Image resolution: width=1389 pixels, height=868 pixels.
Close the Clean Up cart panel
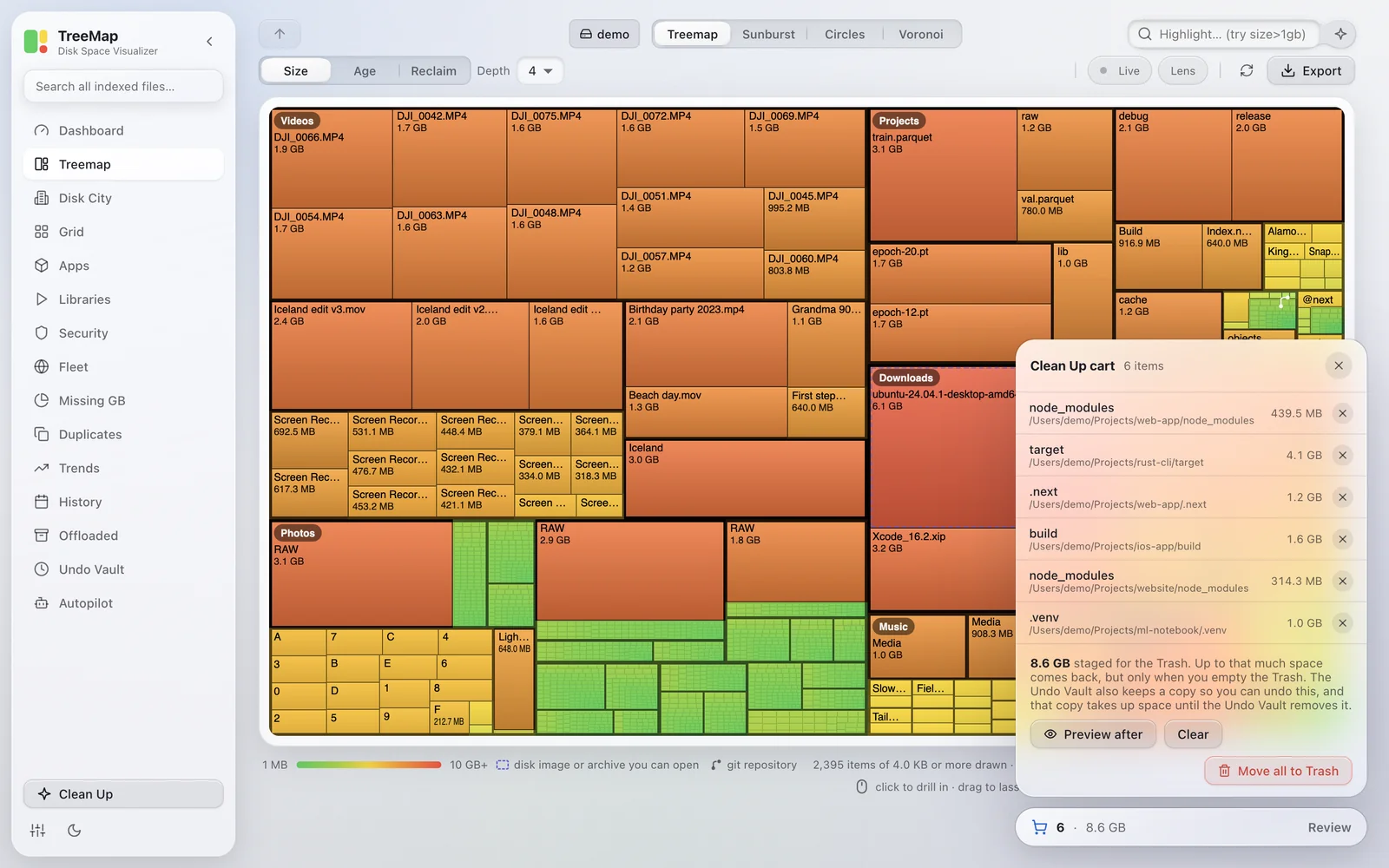pyautogui.click(x=1339, y=365)
